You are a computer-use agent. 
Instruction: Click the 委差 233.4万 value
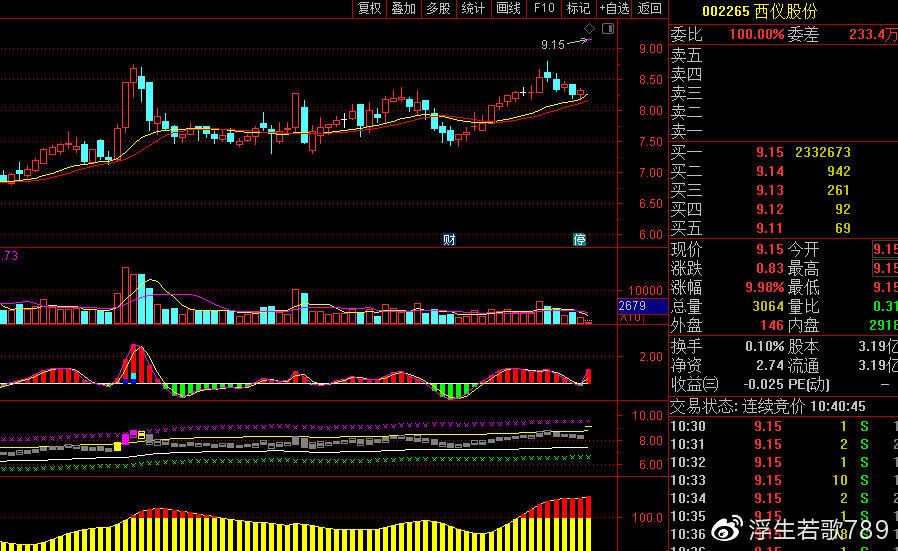tap(873, 34)
